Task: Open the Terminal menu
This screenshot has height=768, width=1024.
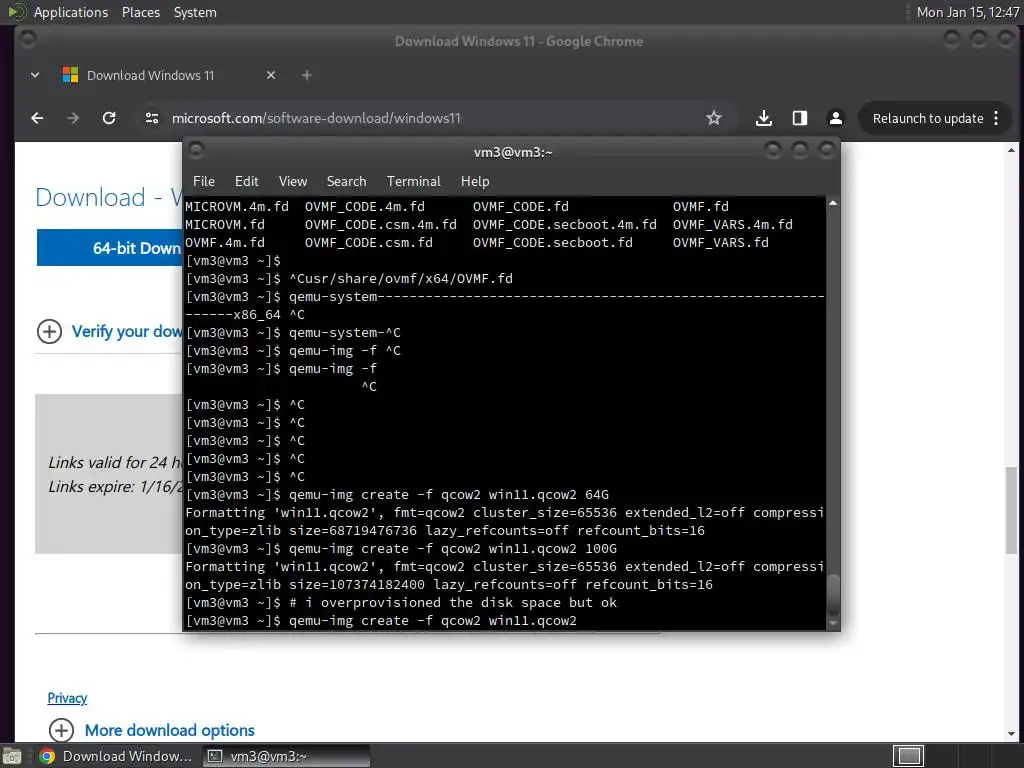Action: click(x=413, y=182)
